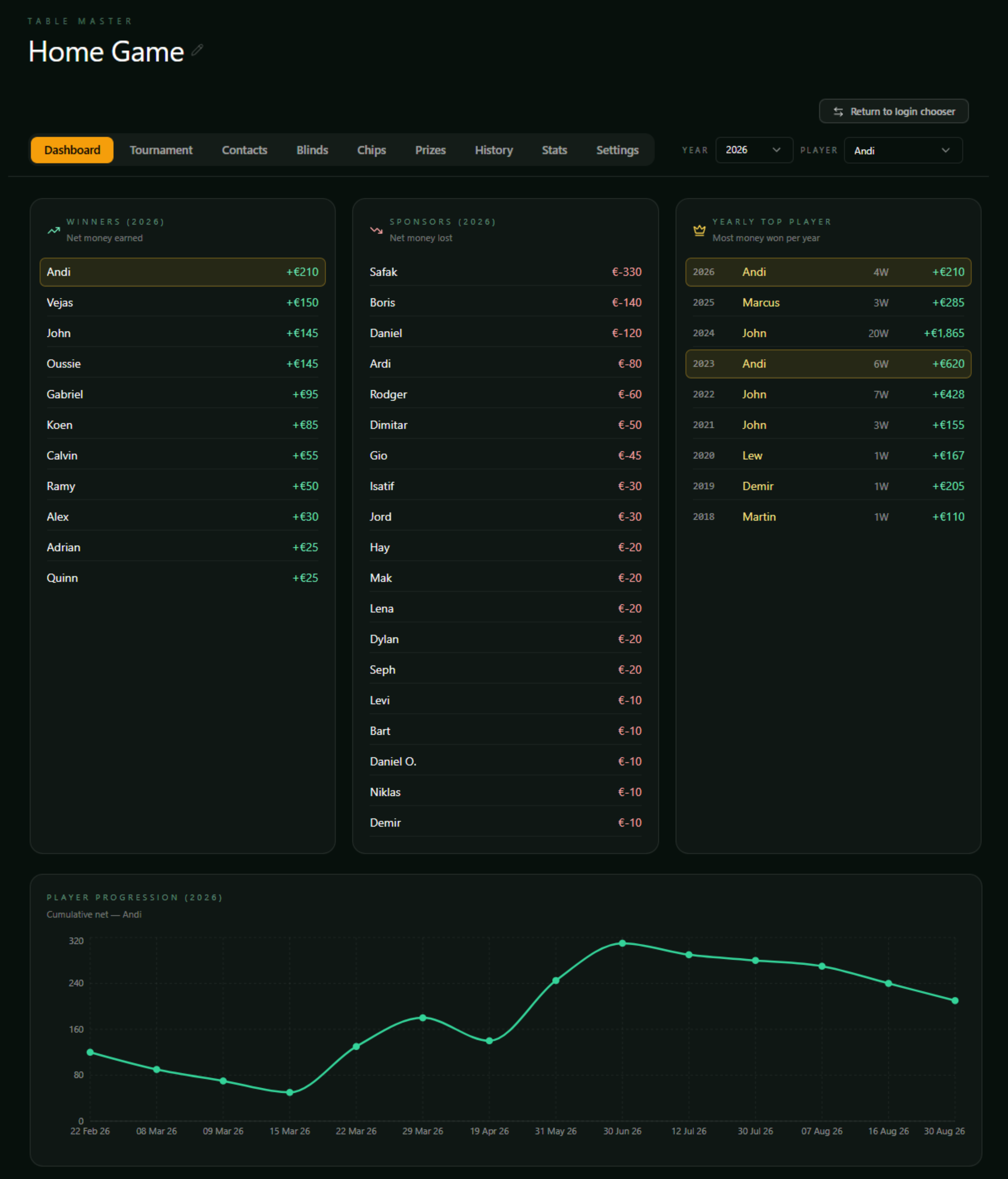The image size is (1008, 1179).
Task: Click Lena in Sponsors list
Action: [506, 609]
